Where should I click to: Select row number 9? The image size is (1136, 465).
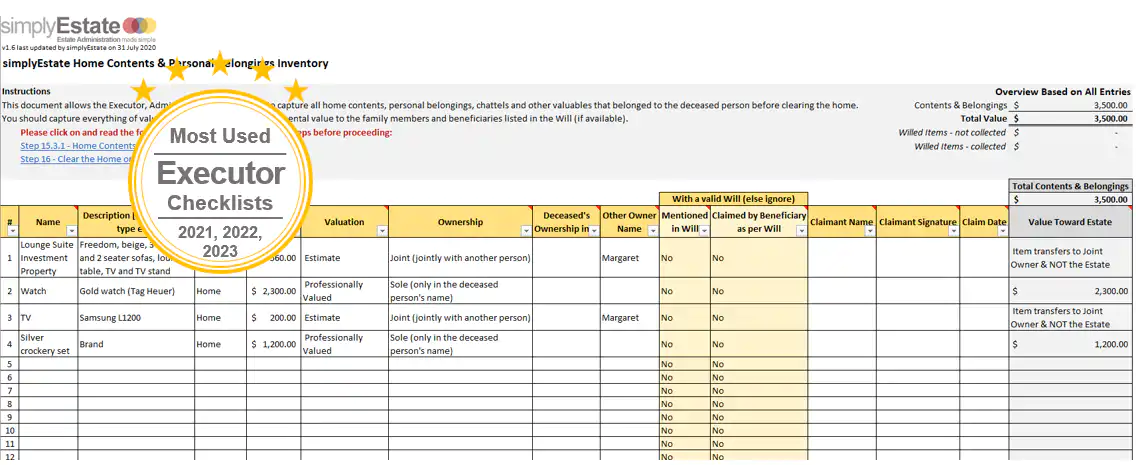pos(9,417)
